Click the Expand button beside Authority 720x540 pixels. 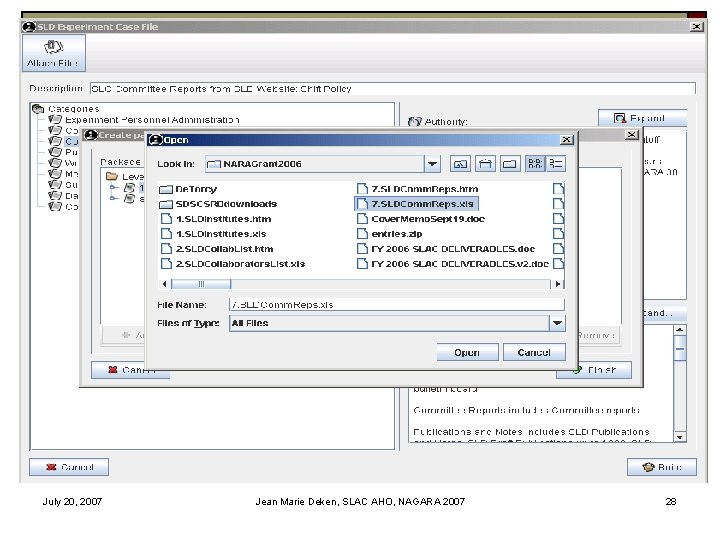coord(642,118)
